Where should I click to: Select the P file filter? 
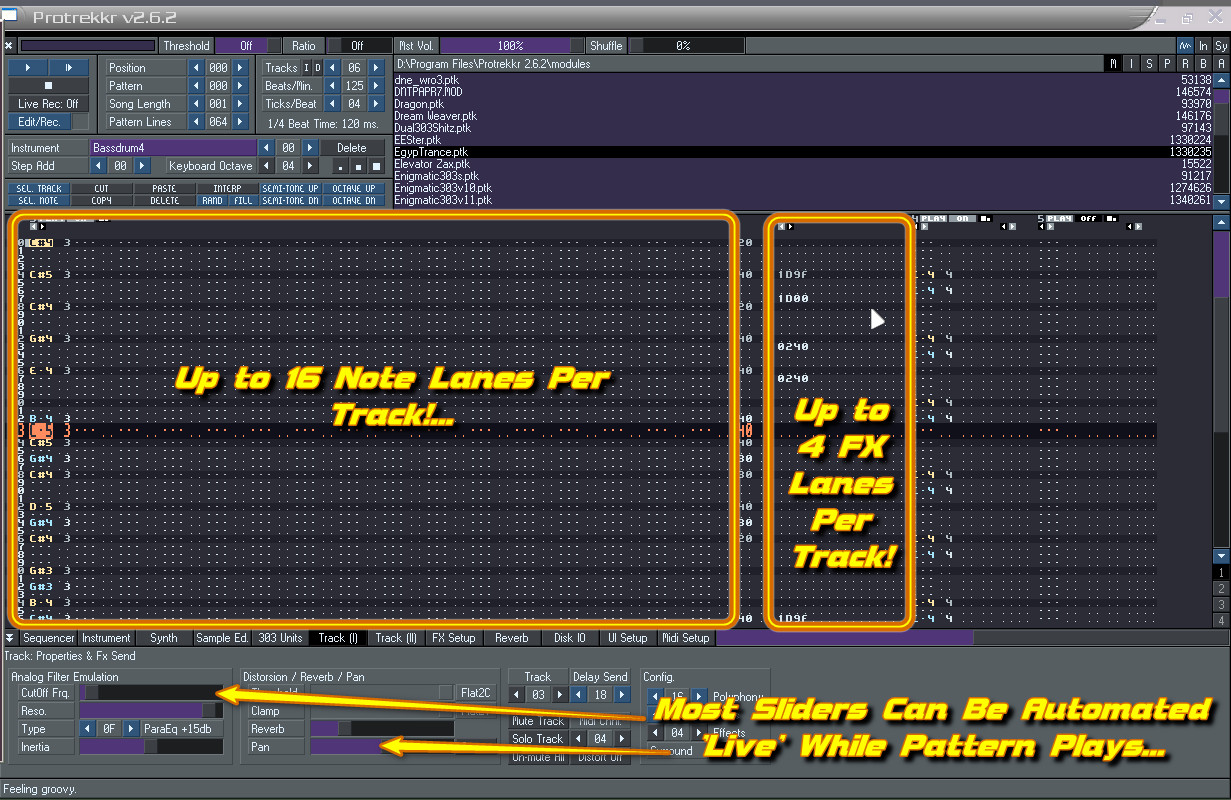1167,64
